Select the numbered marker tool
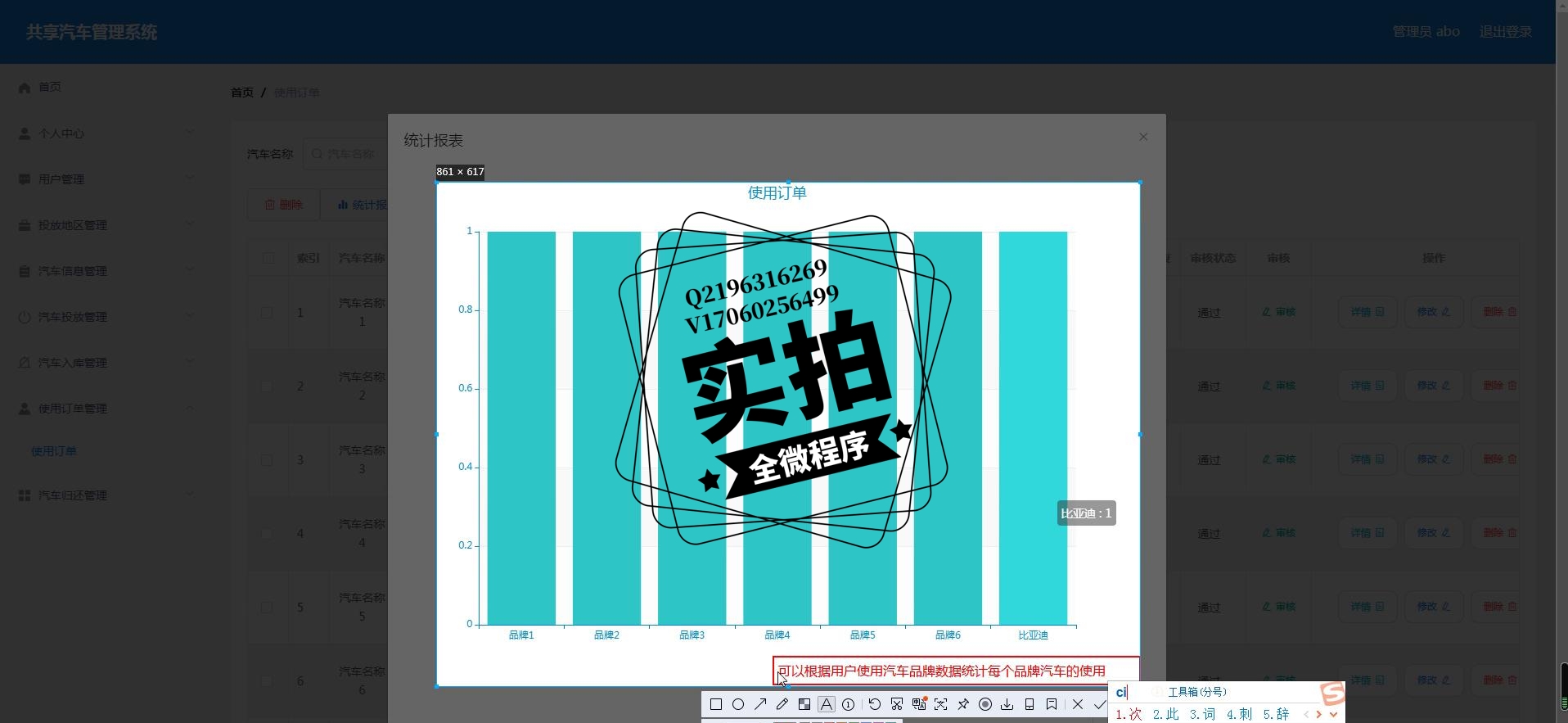This screenshot has width=1568, height=723. [849, 704]
